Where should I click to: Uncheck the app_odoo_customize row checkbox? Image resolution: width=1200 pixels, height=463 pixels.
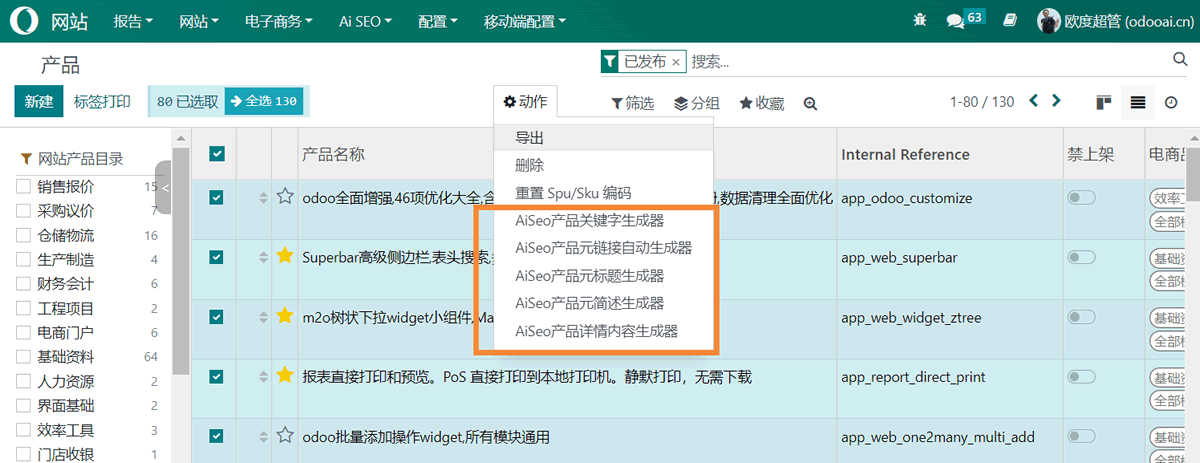click(x=217, y=197)
